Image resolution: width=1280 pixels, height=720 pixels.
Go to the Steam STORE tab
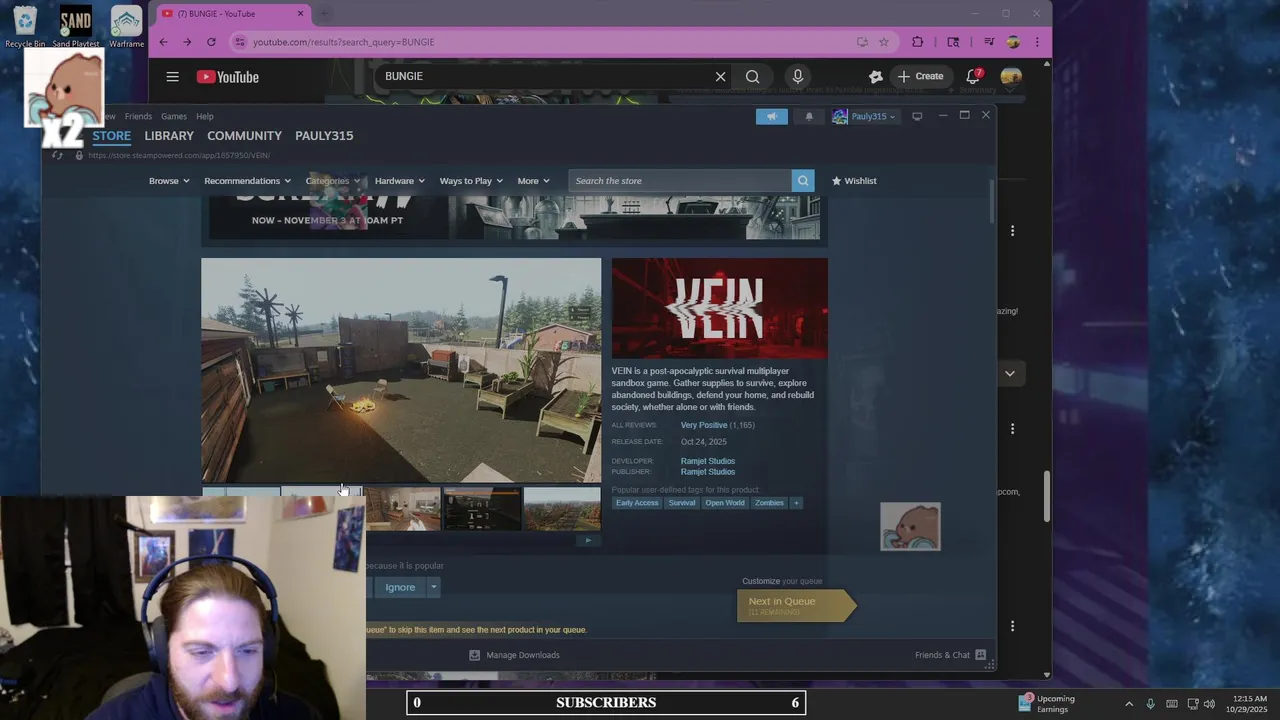(111, 135)
